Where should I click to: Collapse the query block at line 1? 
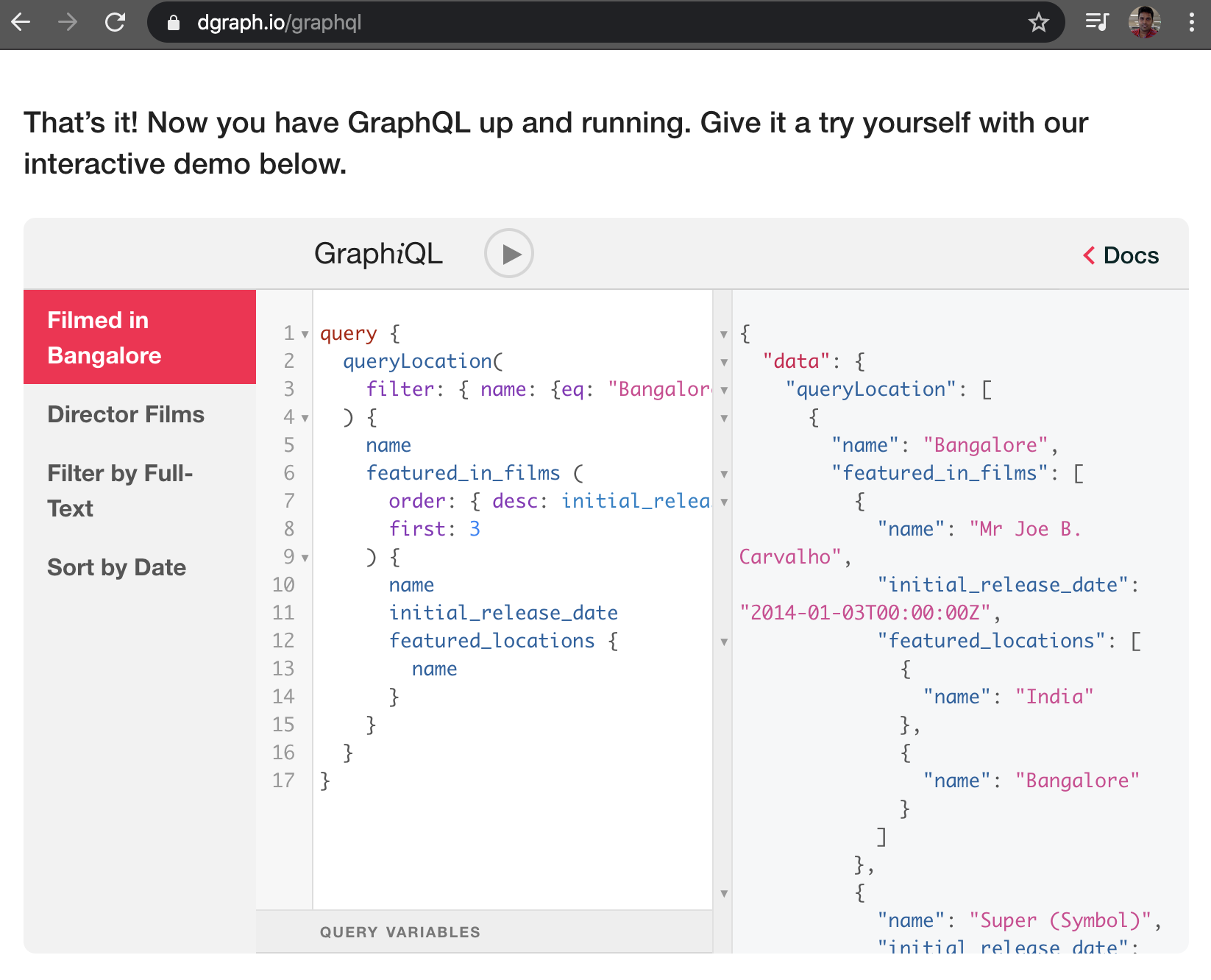(x=305, y=335)
